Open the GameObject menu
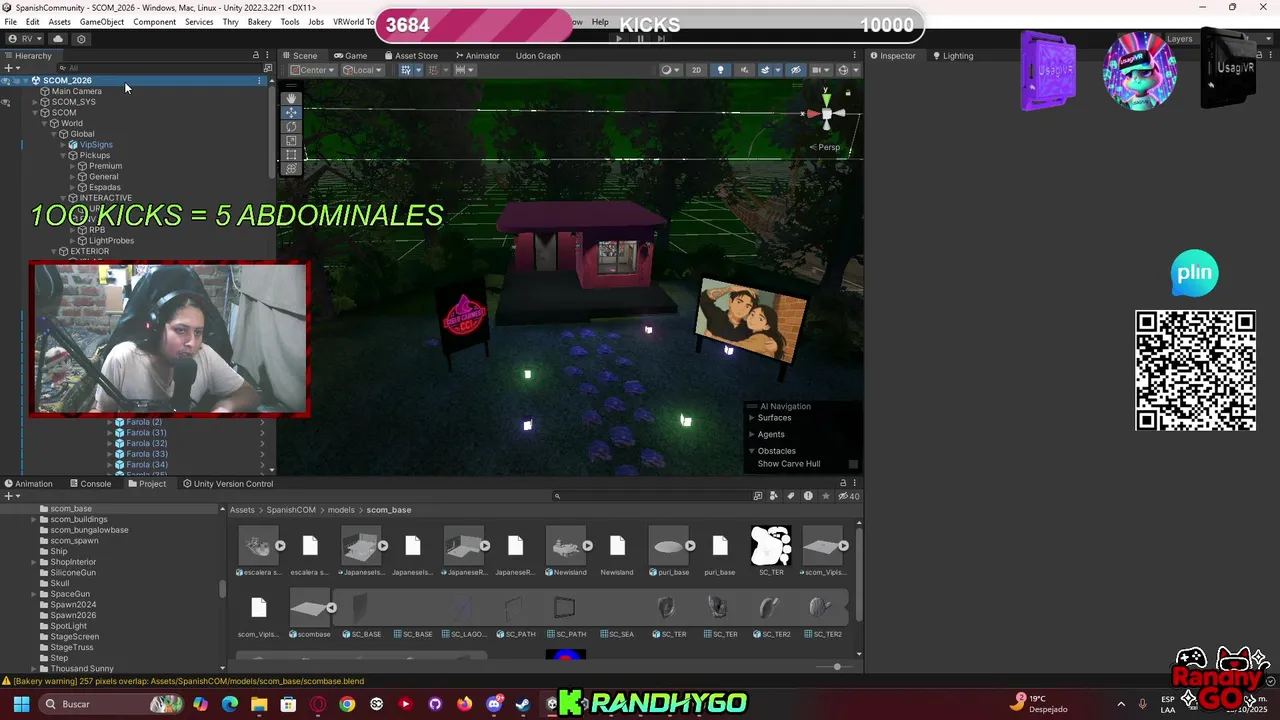This screenshot has height=720, width=1280. tap(102, 22)
